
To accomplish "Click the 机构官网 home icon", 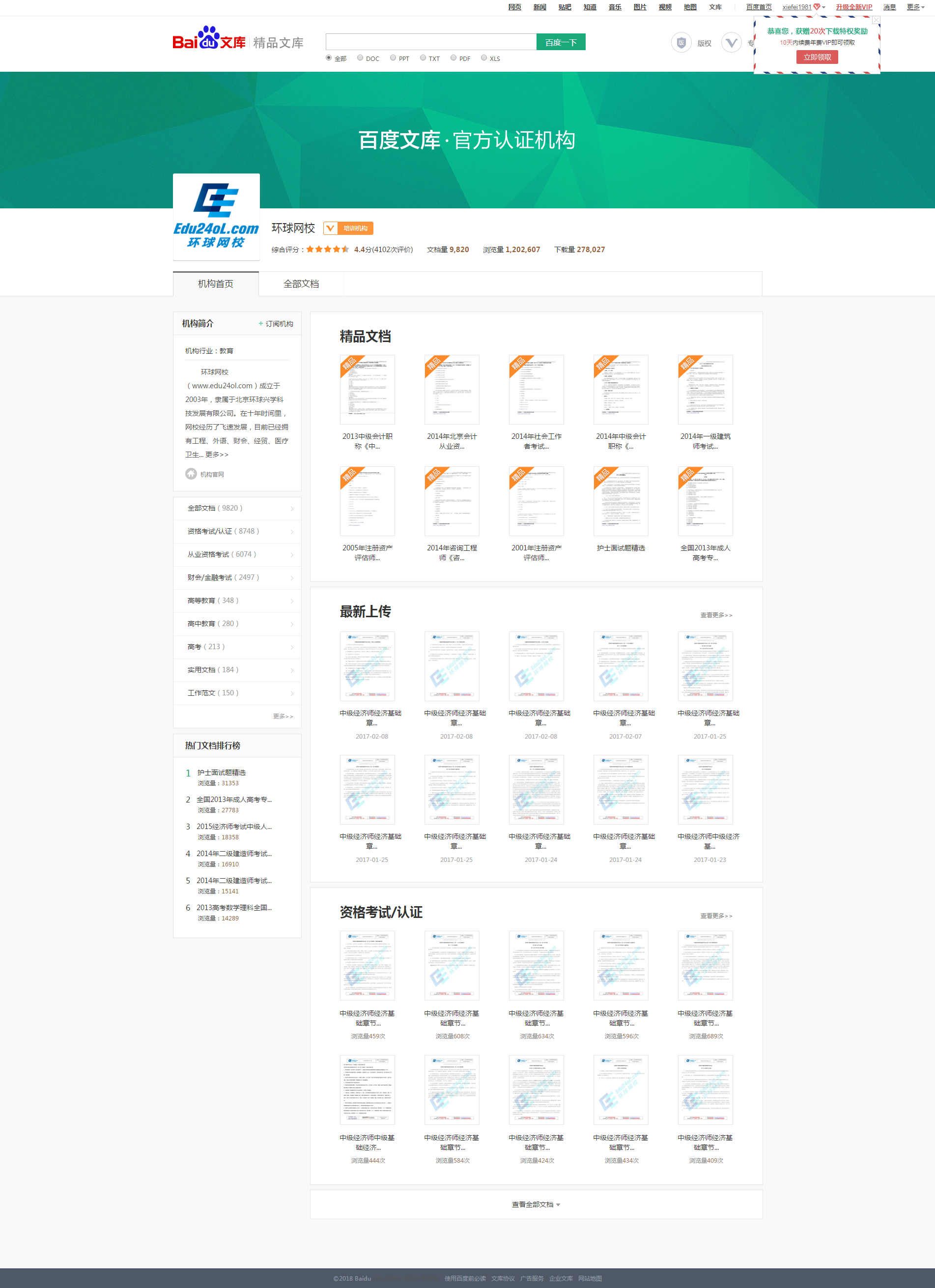I will click(x=191, y=474).
